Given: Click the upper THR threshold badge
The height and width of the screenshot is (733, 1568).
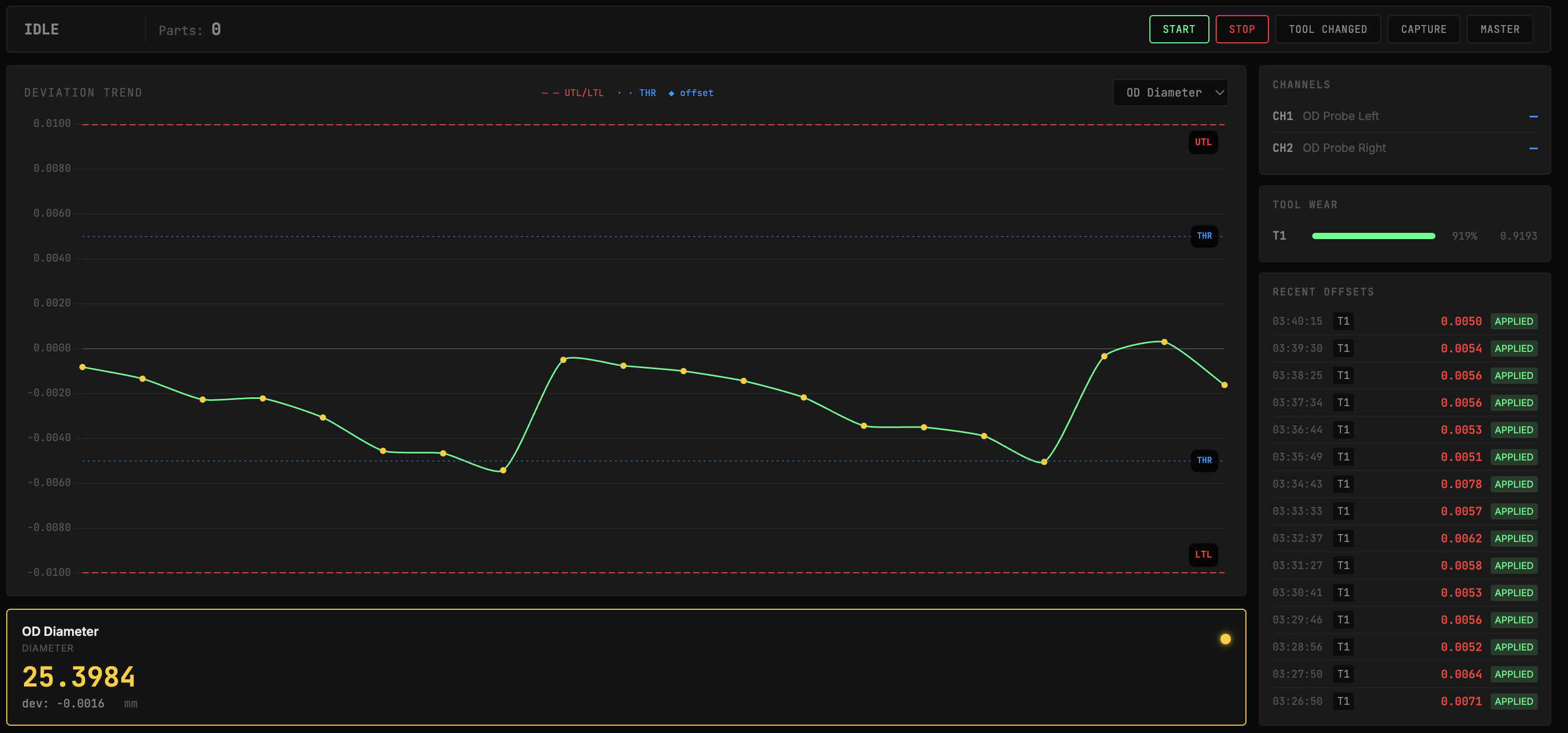Looking at the screenshot, I should pos(1203,235).
